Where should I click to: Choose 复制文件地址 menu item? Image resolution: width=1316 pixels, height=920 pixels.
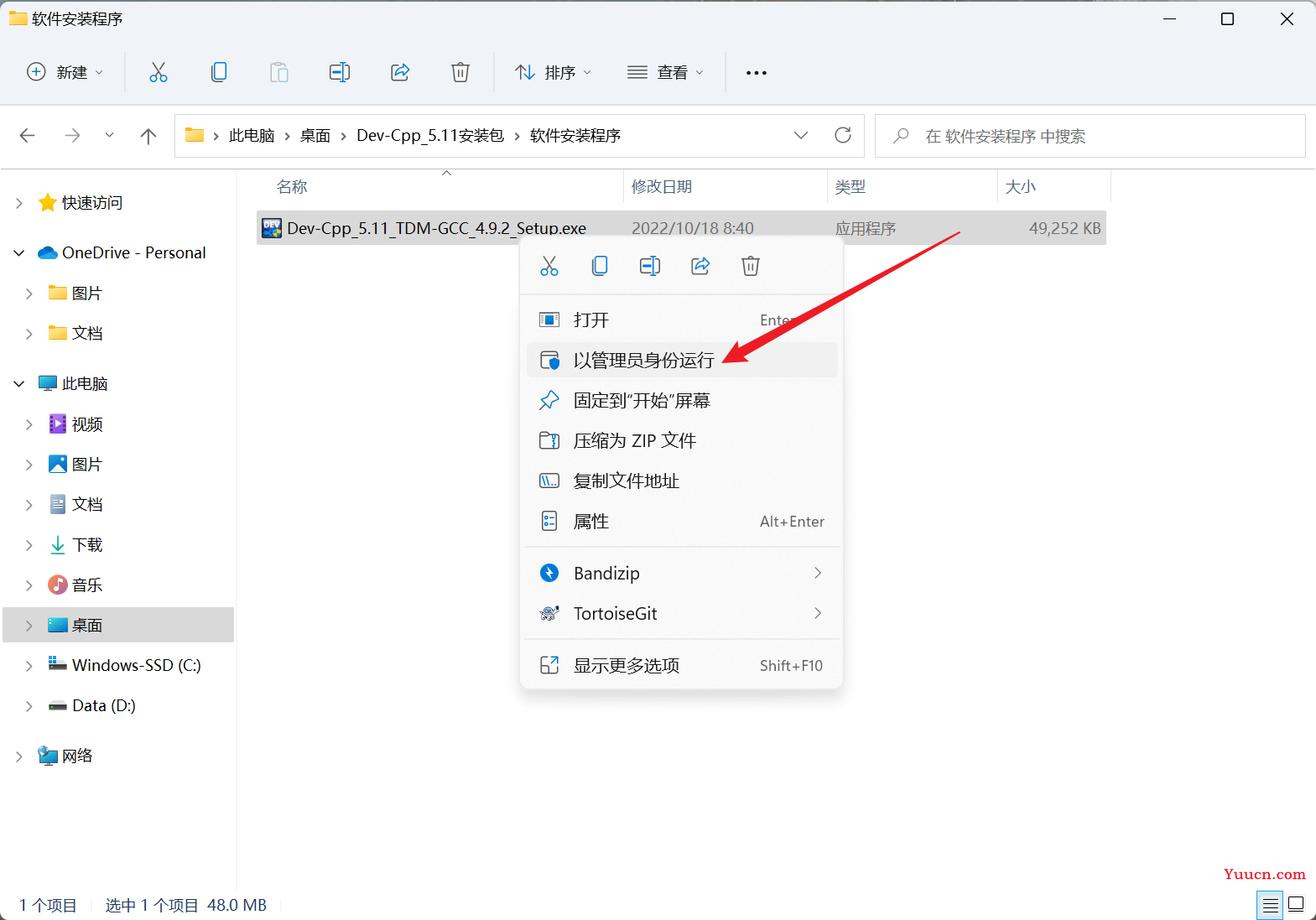[681, 481]
